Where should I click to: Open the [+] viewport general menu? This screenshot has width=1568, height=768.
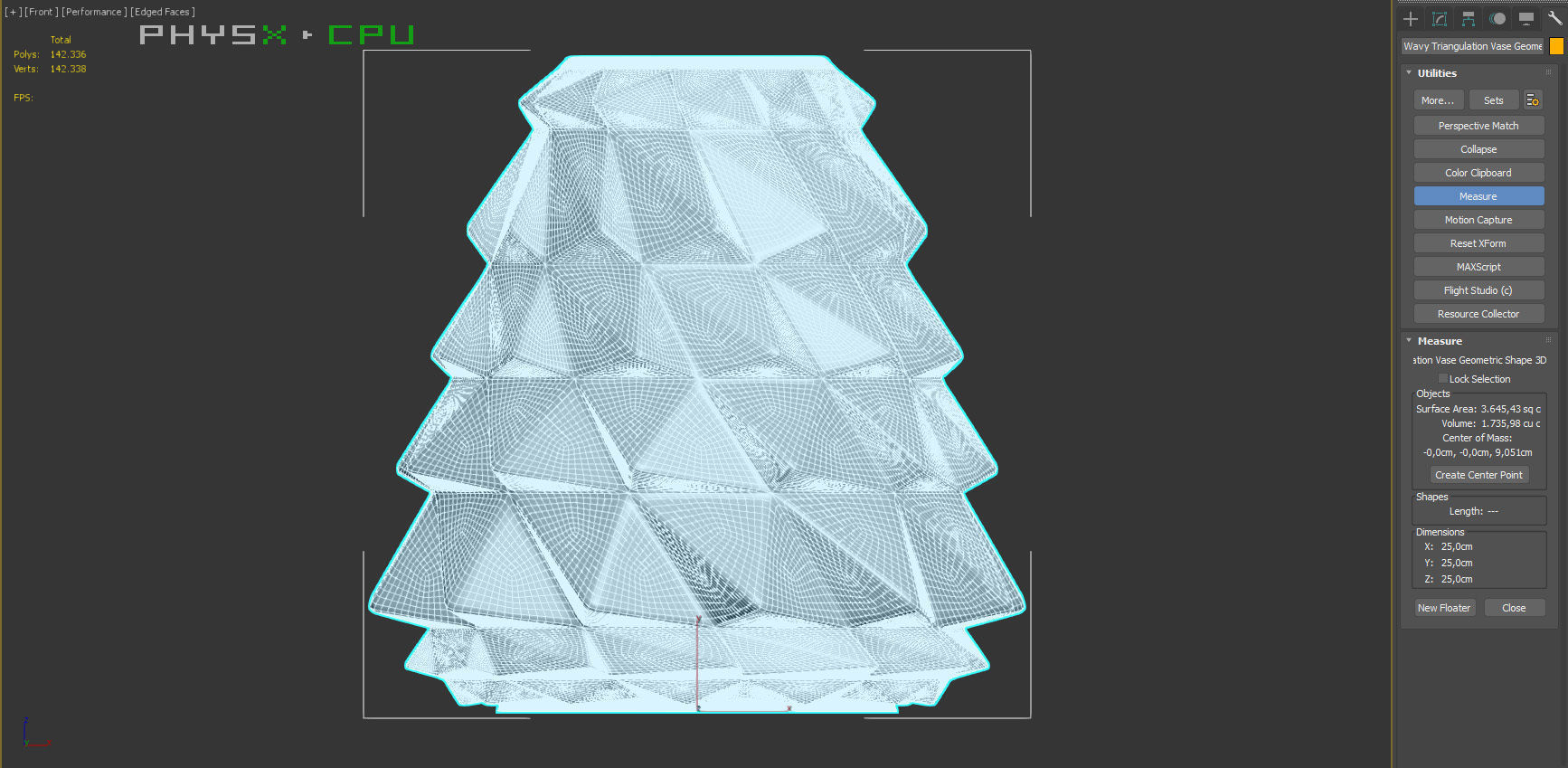click(14, 12)
